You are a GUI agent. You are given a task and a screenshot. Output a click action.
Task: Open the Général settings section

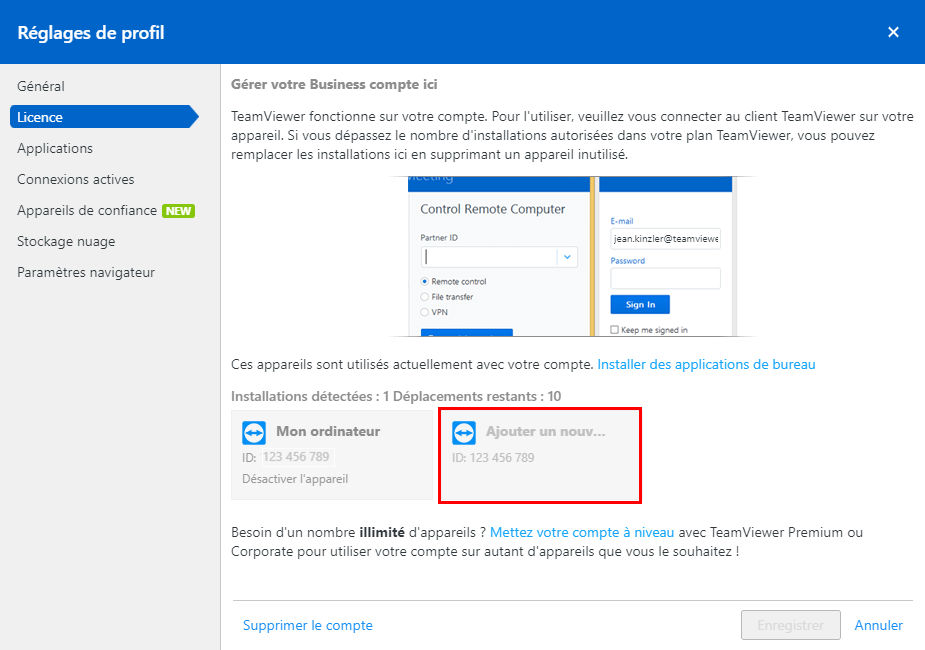point(41,86)
